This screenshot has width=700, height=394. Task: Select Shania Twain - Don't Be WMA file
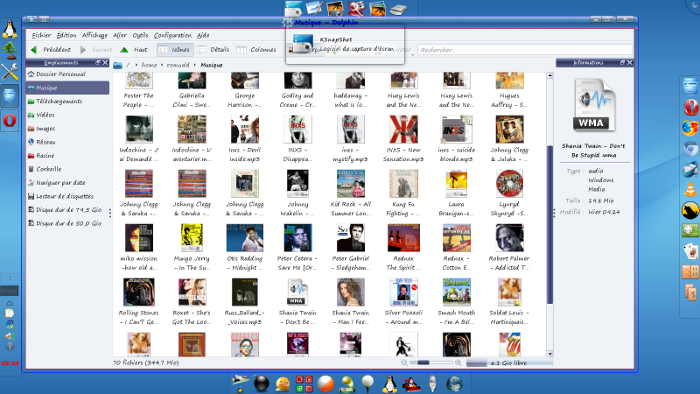coord(297,302)
